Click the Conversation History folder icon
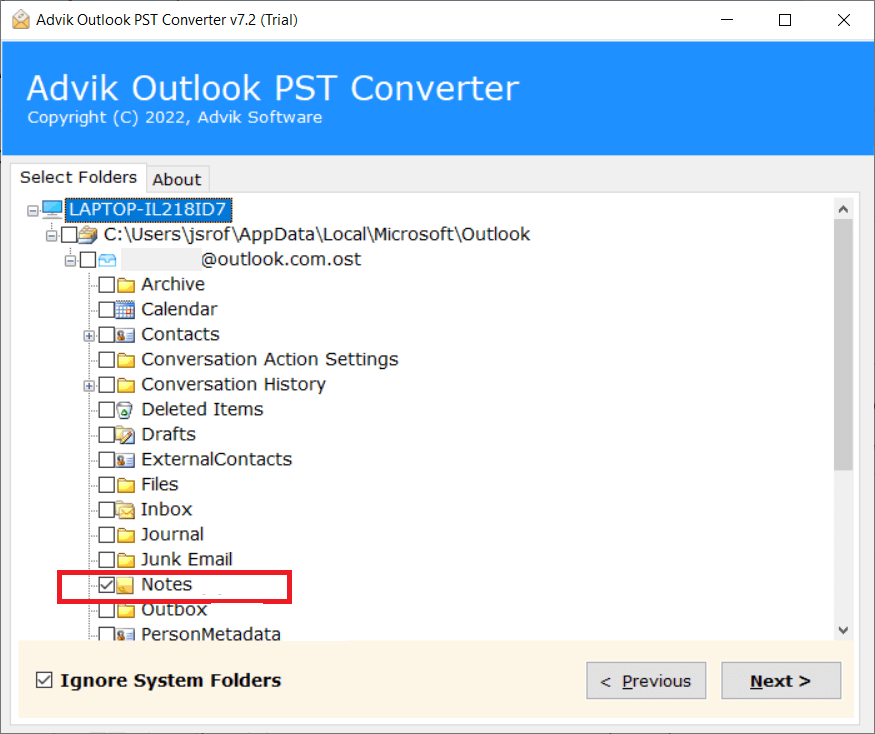 tap(126, 385)
